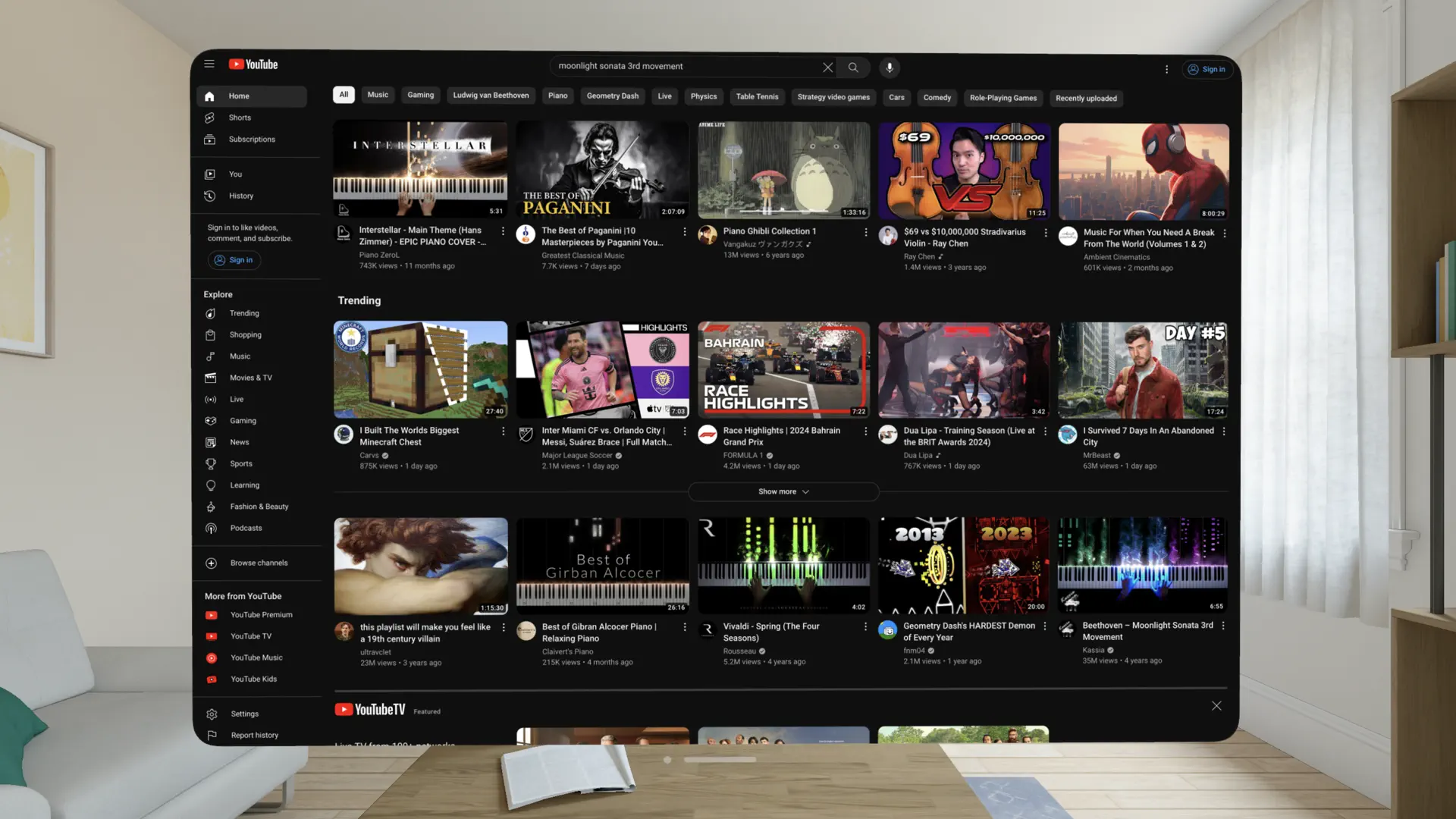Open your watch History
Screen dimensions: 1456x819
pyautogui.click(x=241, y=196)
